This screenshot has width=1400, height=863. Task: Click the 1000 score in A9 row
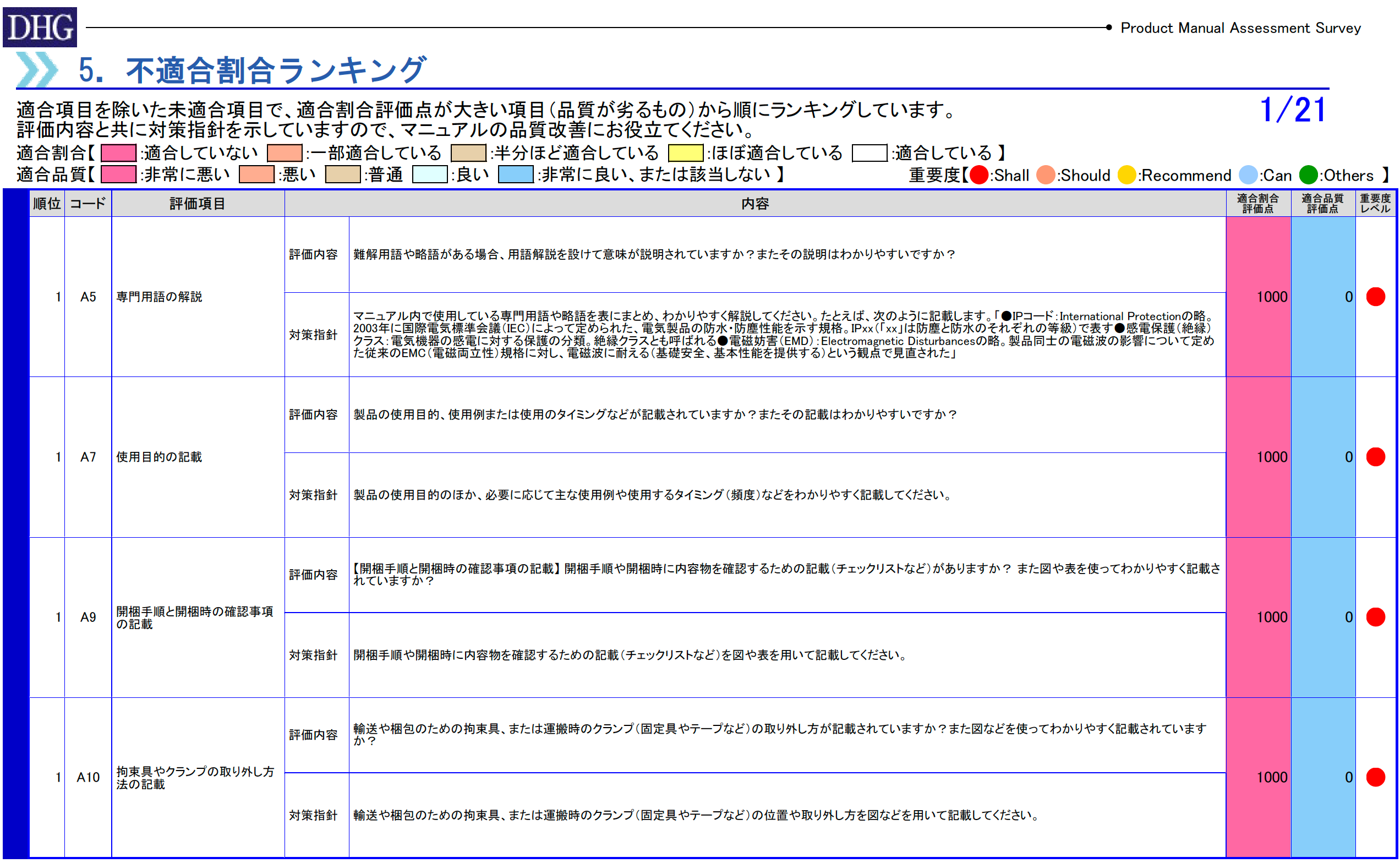(1271, 617)
